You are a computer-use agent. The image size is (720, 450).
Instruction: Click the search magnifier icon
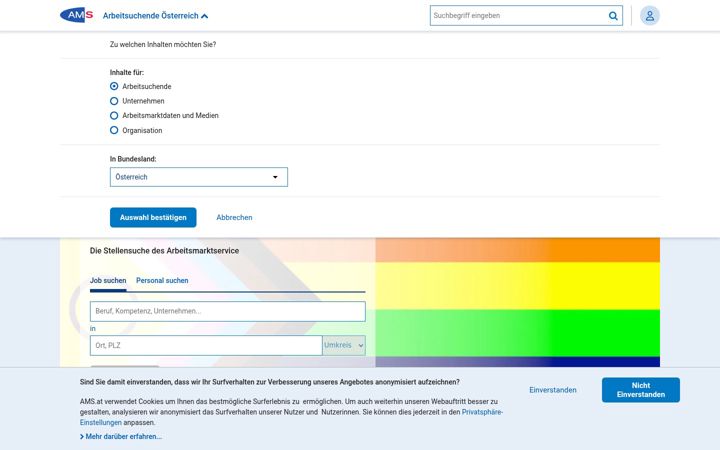coord(613,16)
